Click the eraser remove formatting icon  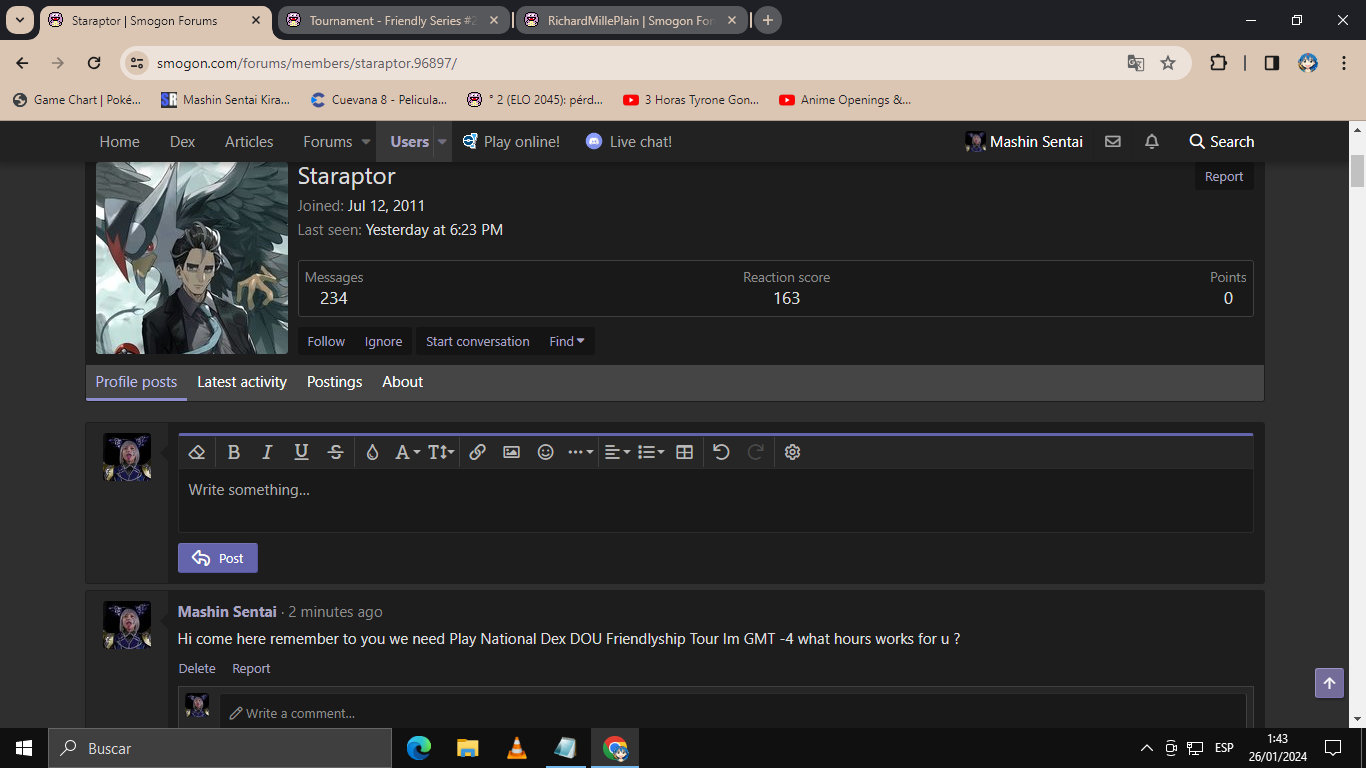[x=197, y=452]
